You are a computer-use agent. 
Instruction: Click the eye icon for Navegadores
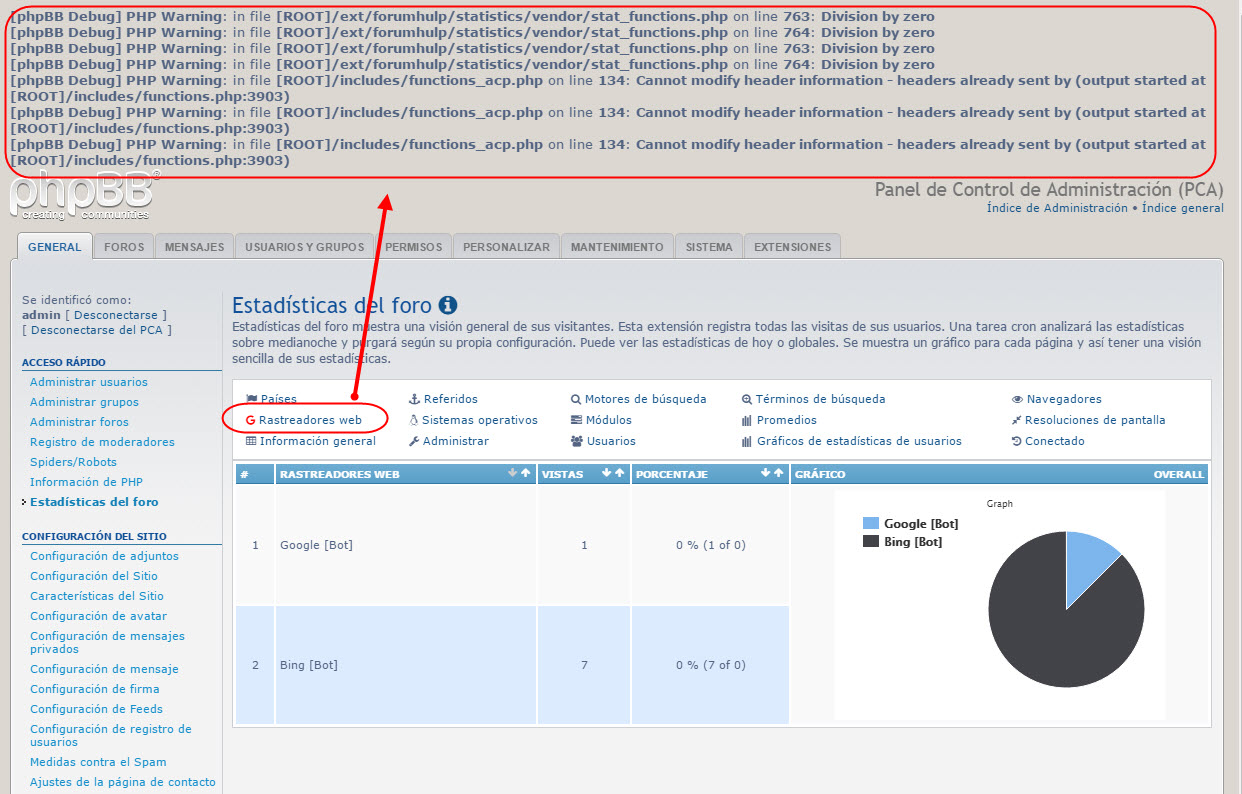[x=1017, y=399]
